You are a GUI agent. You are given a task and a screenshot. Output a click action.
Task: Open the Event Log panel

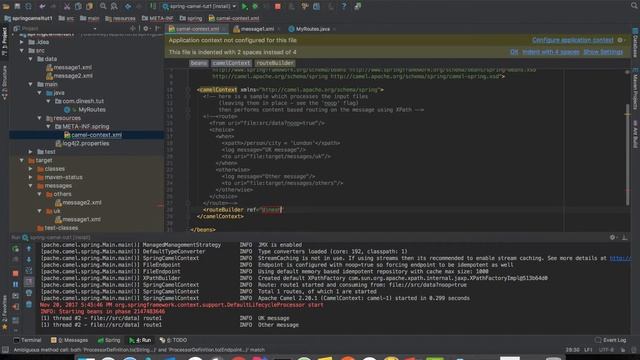[611, 340]
